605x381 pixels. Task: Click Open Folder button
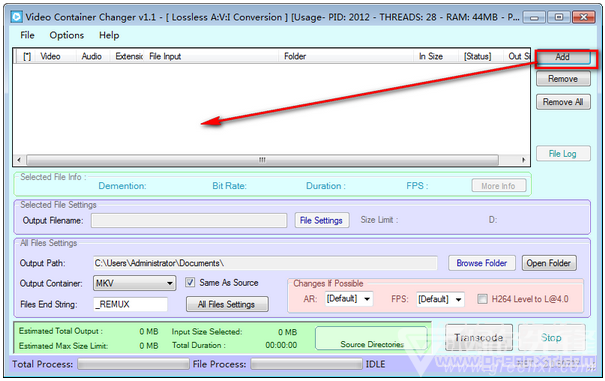[x=549, y=263]
